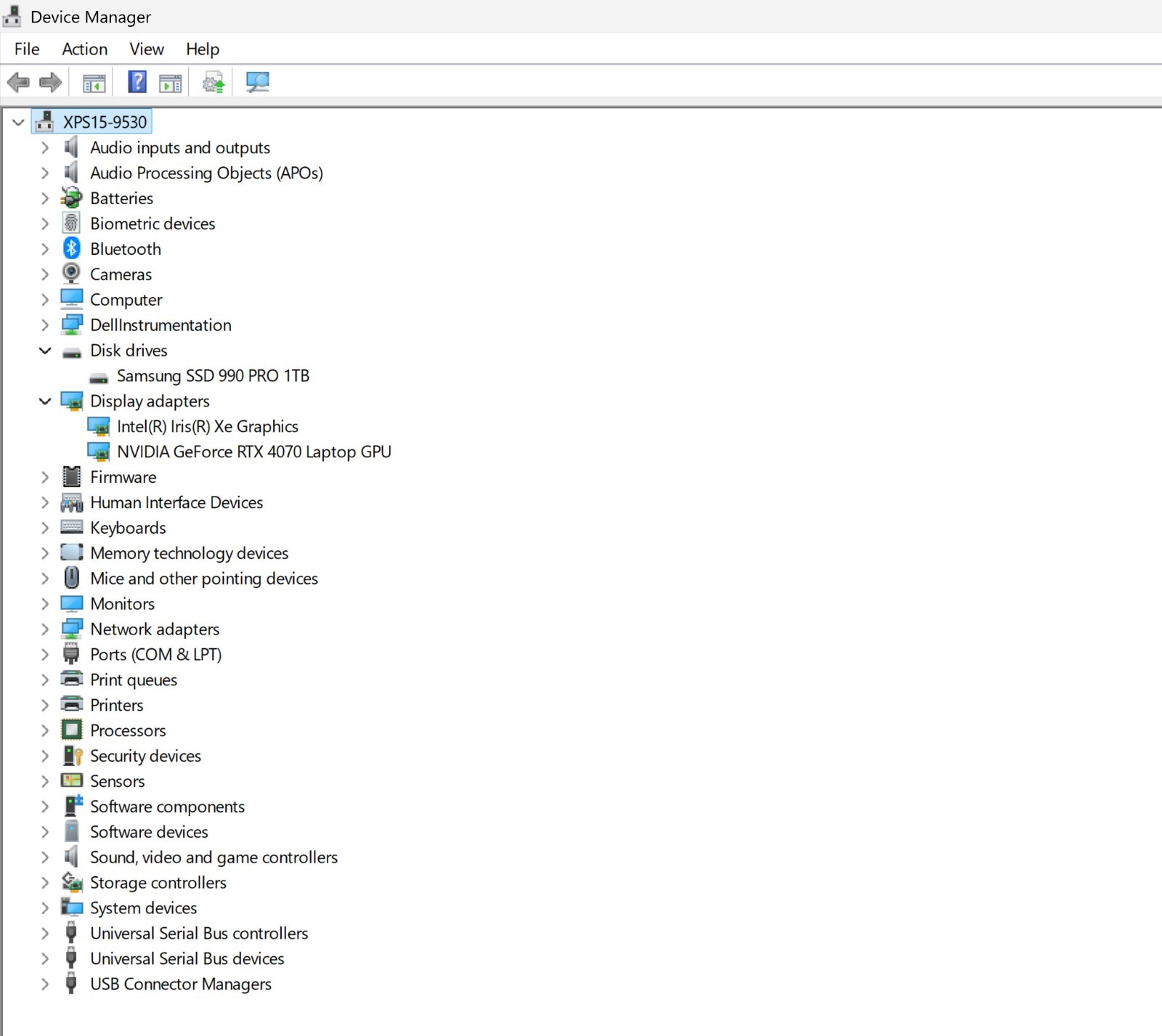Select the Computer category label

click(126, 299)
